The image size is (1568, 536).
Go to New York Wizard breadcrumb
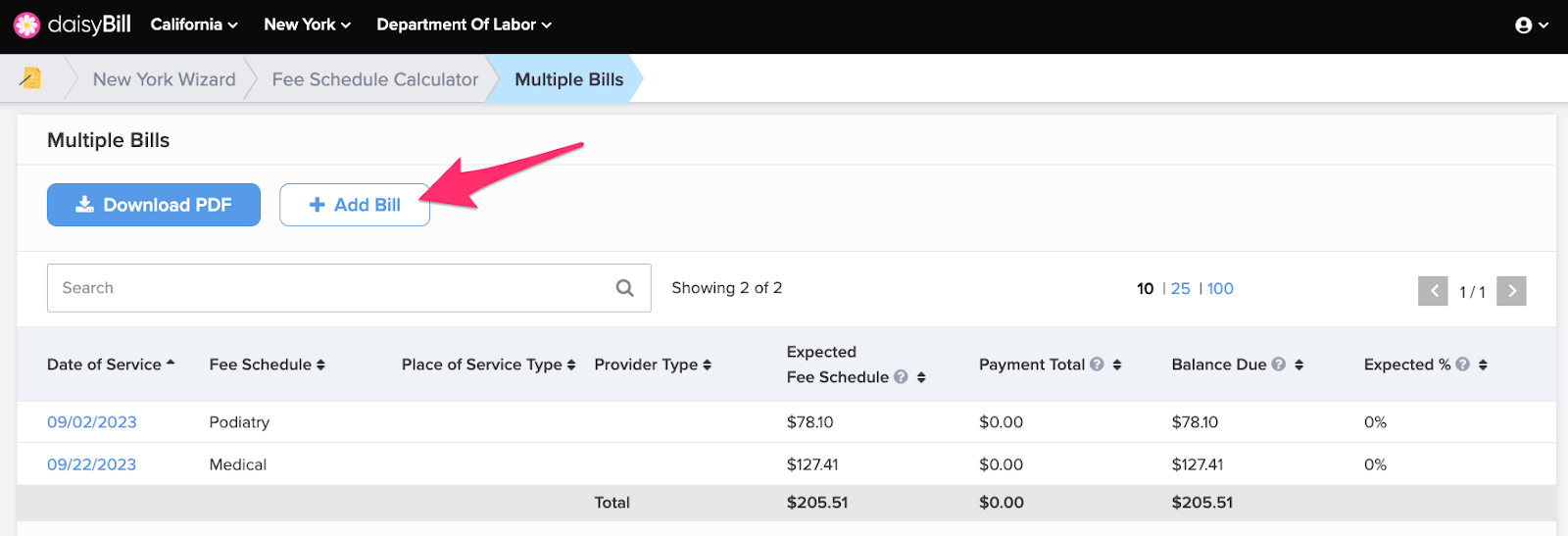point(165,79)
